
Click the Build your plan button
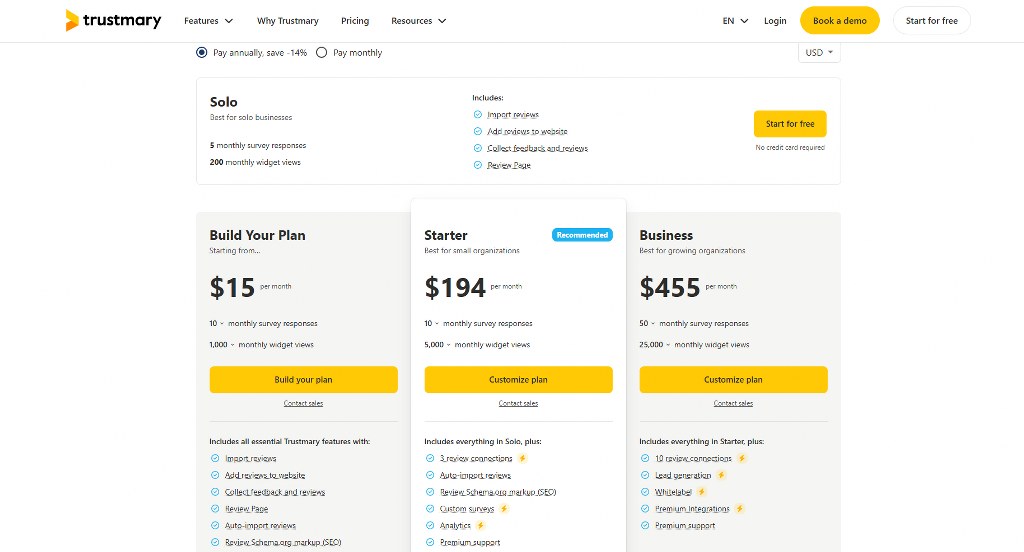(303, 380)
